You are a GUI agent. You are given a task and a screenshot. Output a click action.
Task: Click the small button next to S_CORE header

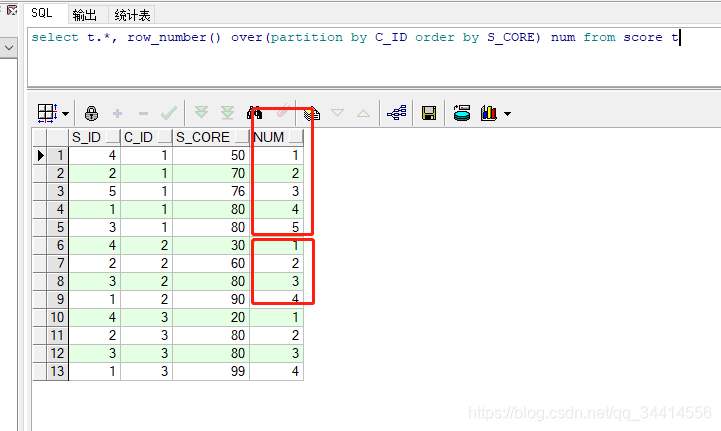click(242, 137)
